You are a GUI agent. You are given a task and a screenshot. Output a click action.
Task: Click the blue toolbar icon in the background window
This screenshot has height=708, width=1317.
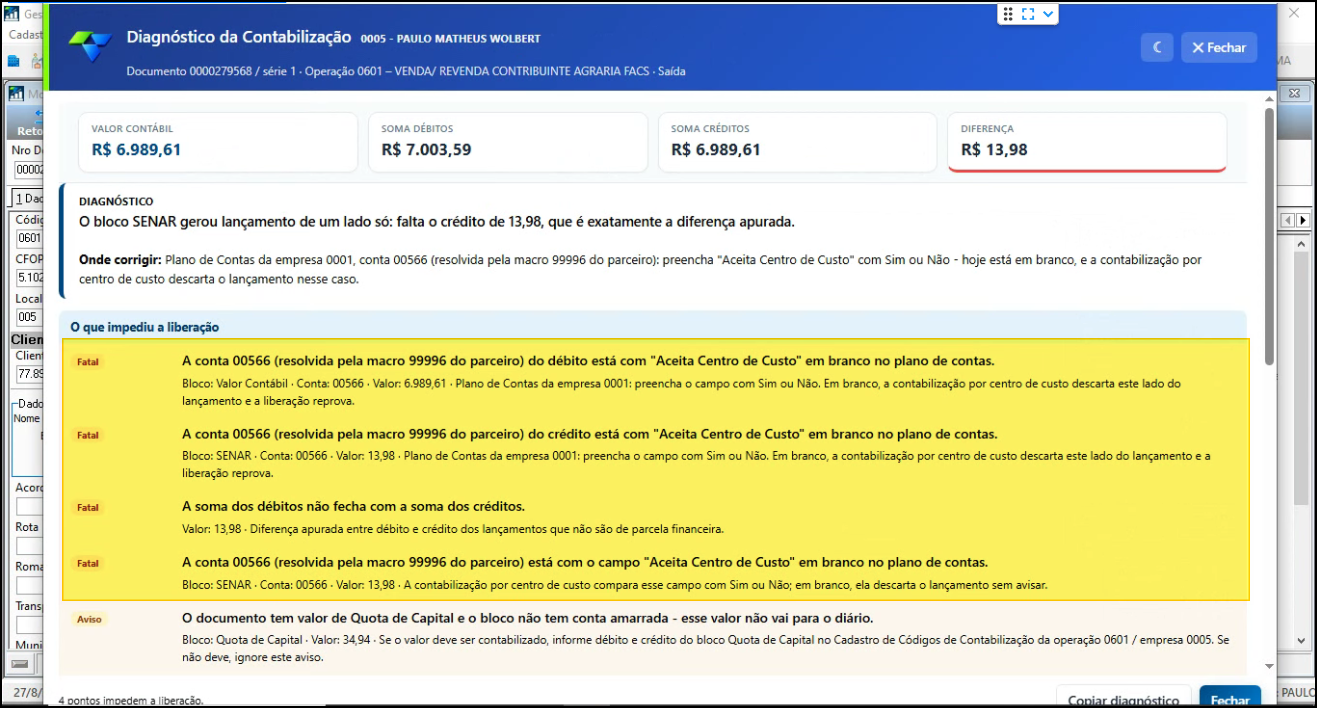click(x=14, y=60)
